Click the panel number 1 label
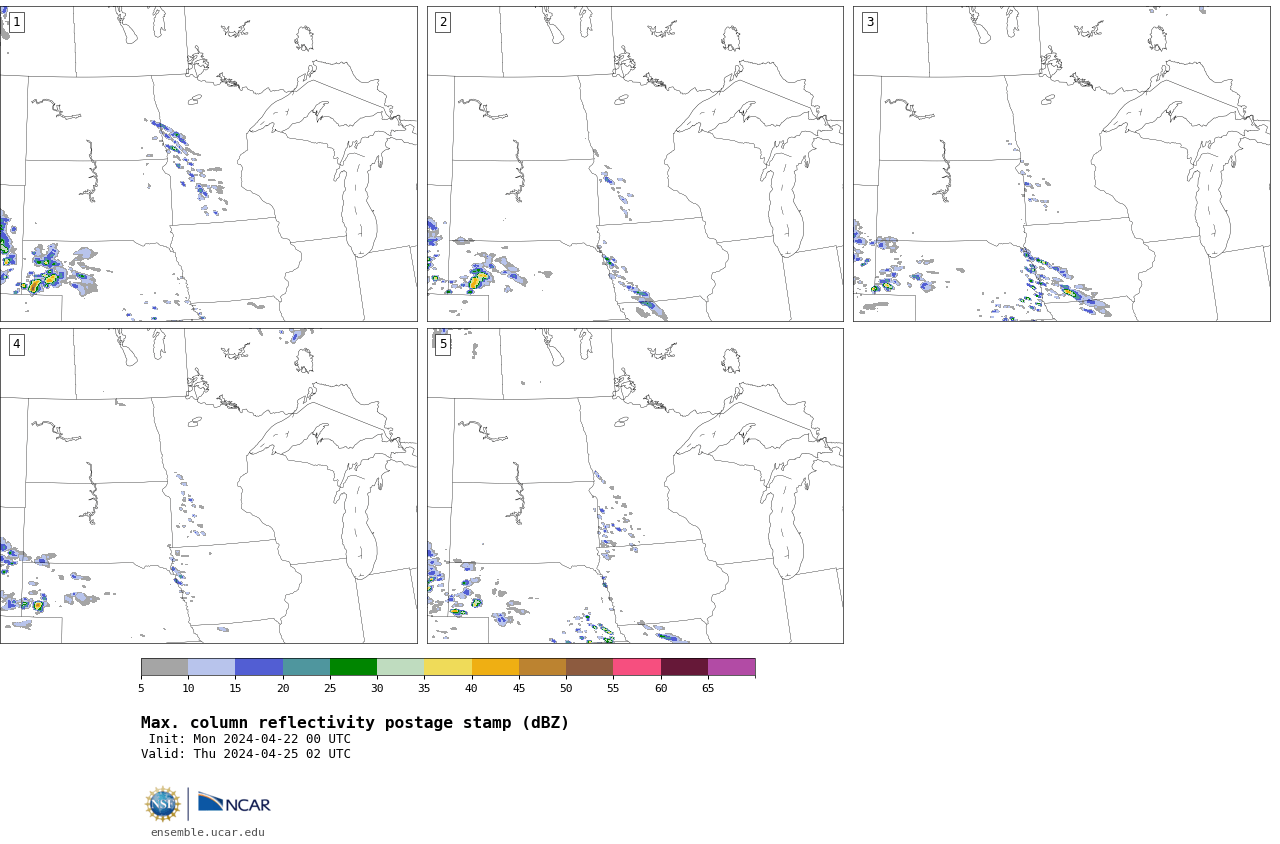Viewport: 1280px width, 844px height. tap(16, 22)
